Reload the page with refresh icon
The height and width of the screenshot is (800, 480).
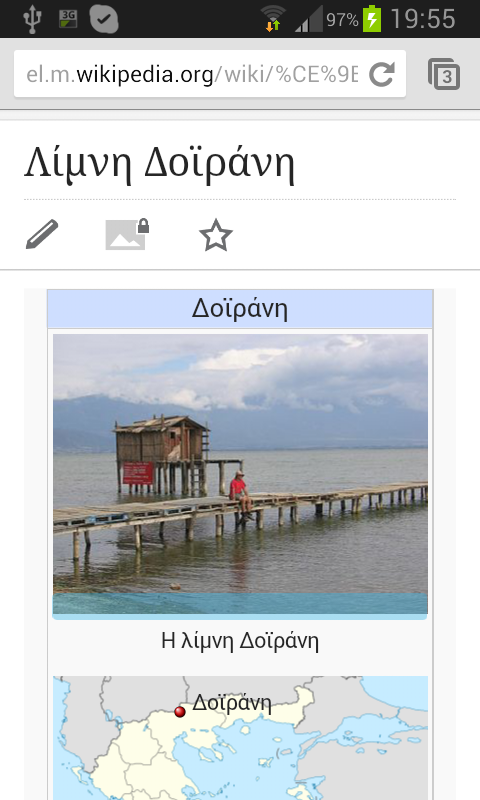(x=382, y=74)
